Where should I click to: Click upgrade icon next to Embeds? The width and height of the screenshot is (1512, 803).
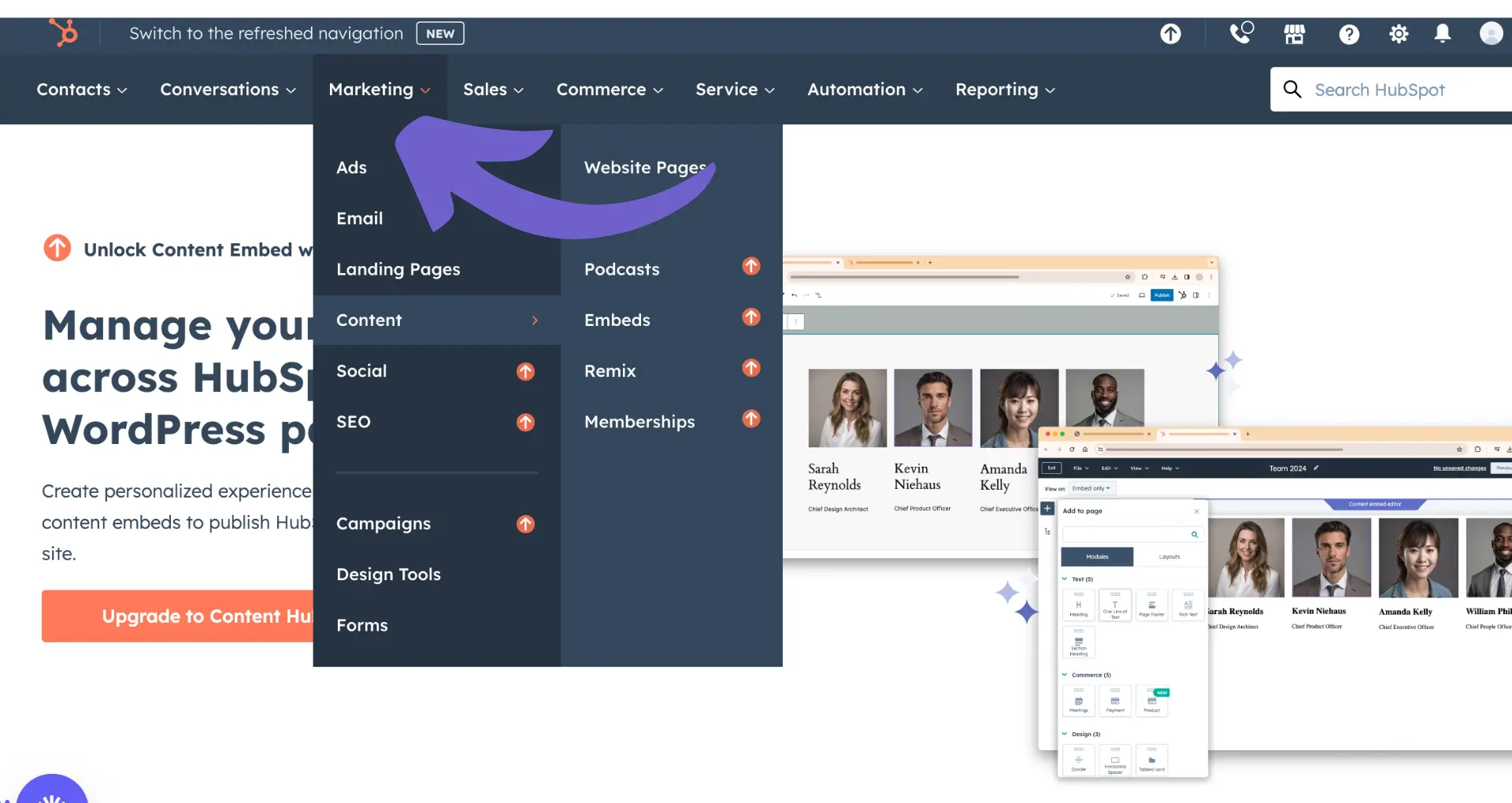pos(751,316)
